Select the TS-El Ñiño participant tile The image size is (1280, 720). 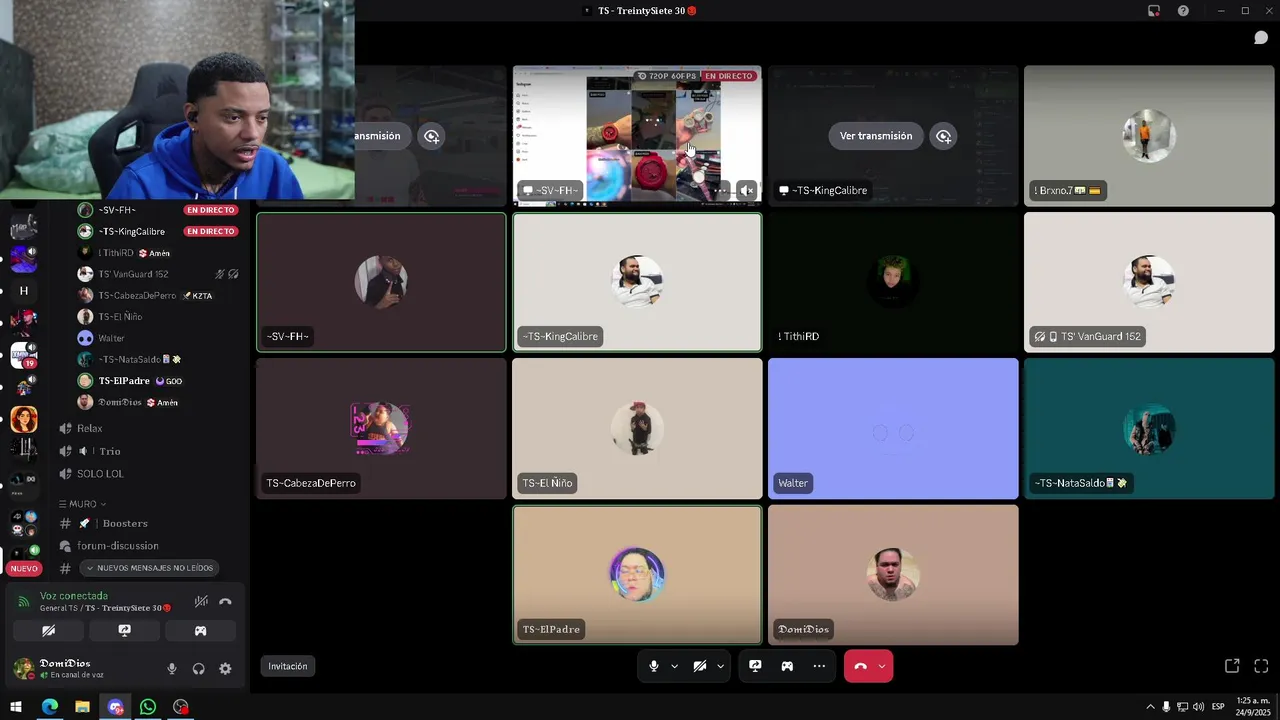637,429
